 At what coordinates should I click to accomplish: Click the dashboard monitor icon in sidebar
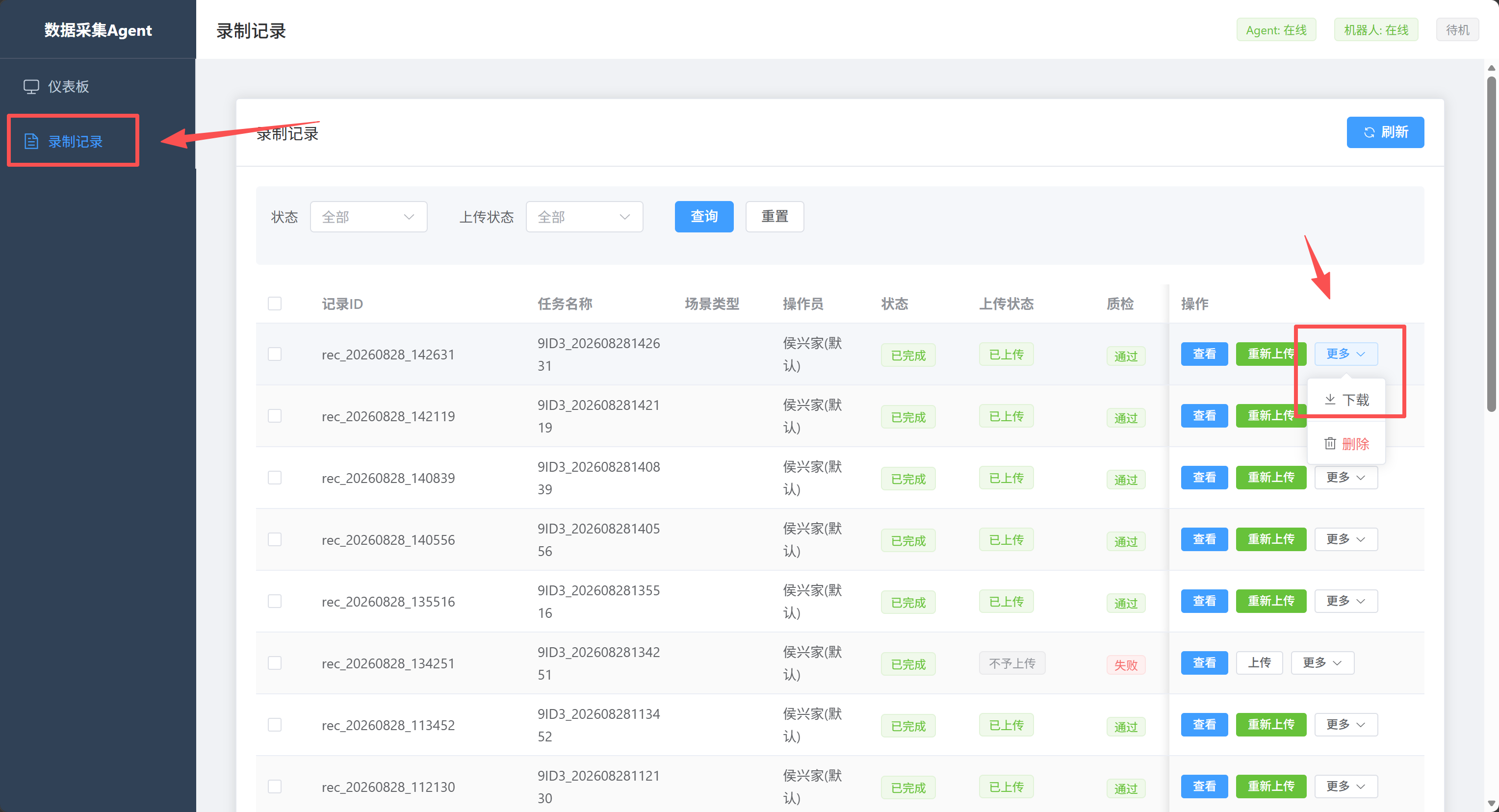pyautogui.click(x=31, y=87)
